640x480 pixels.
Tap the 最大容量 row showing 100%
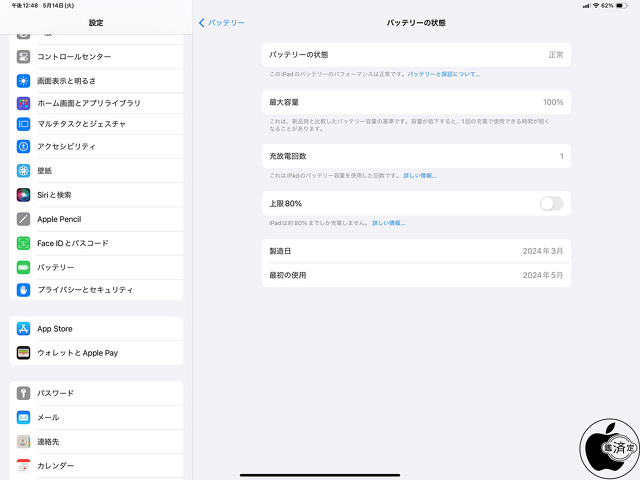click(416, 102)
